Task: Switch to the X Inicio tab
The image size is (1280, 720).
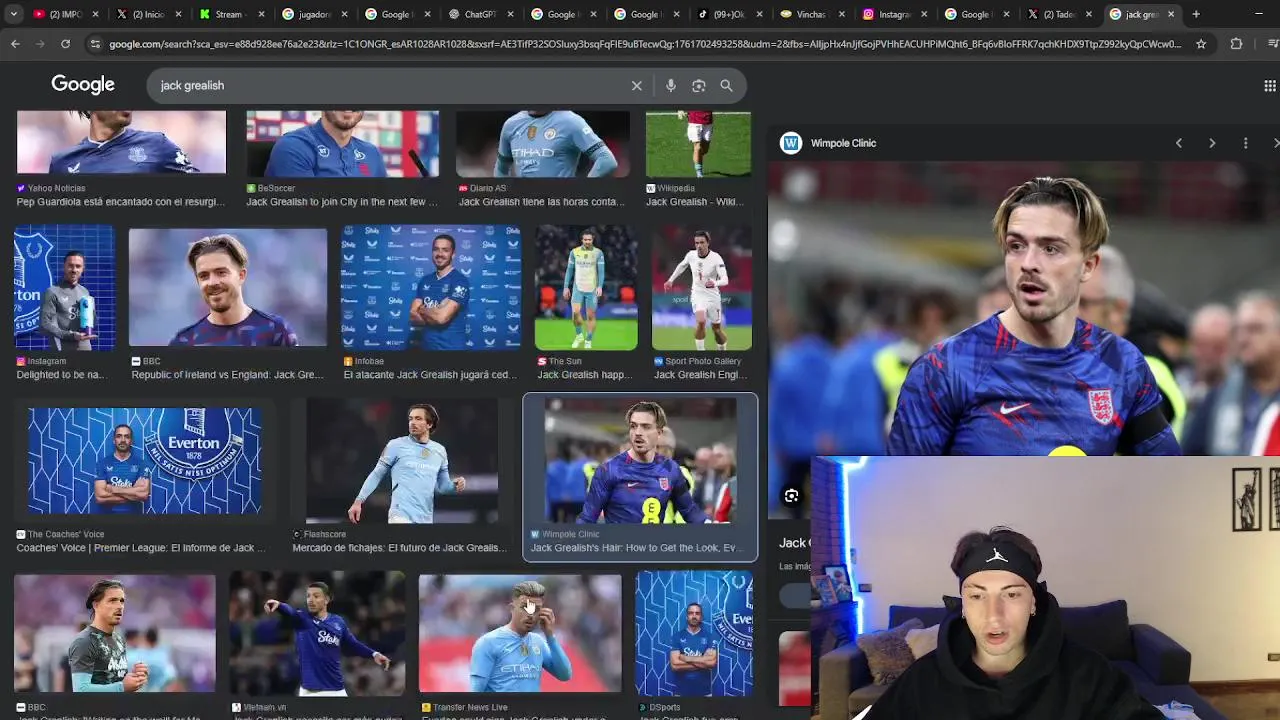Action: pos(149,14)
